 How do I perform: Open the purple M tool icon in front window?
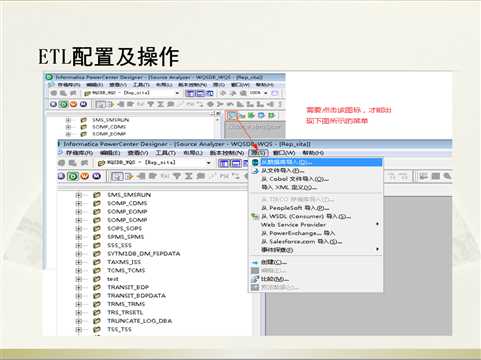pyautogui.click(x=96, y=176)
